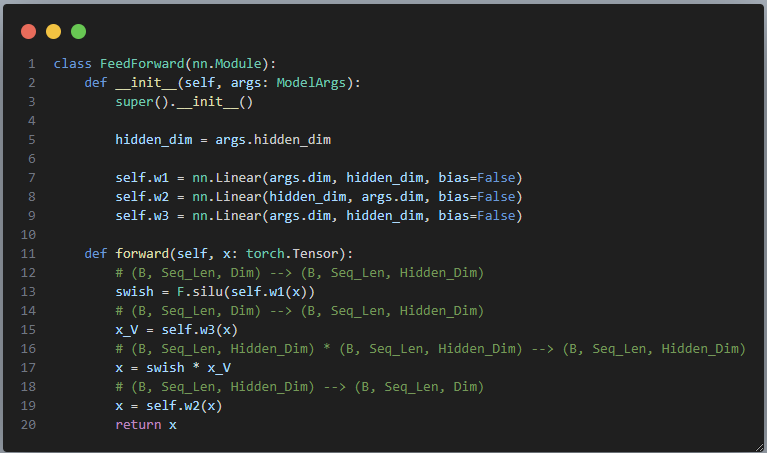The height and width of the screenshot is (453, 767).
Task: Click the ModelArgs type annotation
Action: pyautogui.click(x=311, y=83)
